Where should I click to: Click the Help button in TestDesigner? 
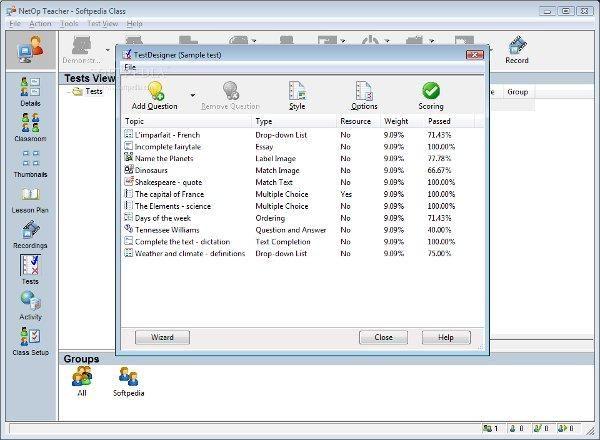click(446, 337)
